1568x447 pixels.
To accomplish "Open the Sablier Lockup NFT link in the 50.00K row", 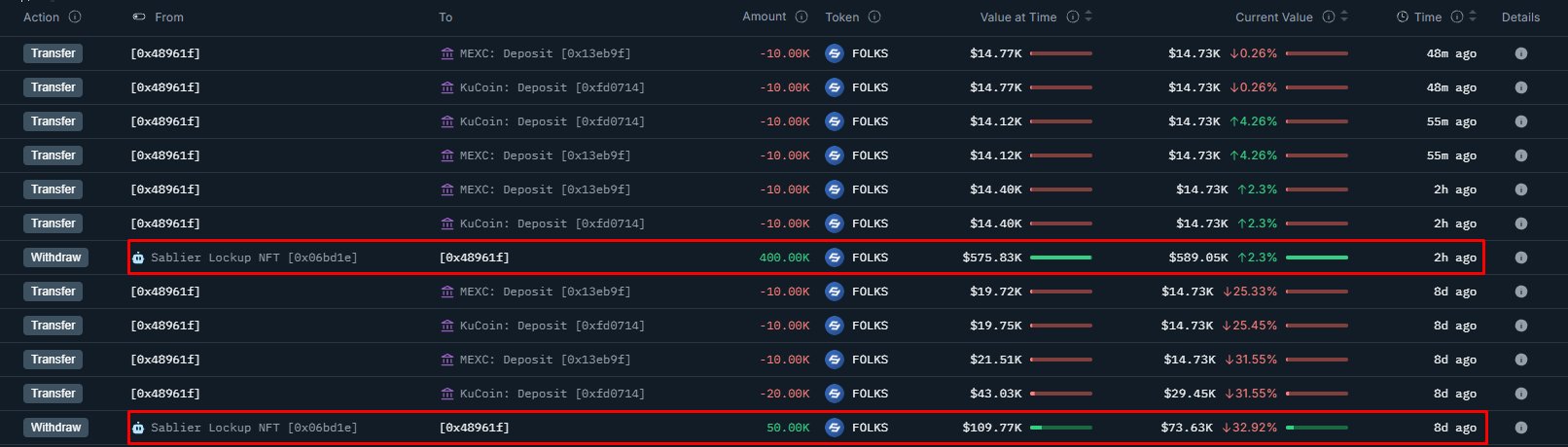I will click(x=253, y=428).
